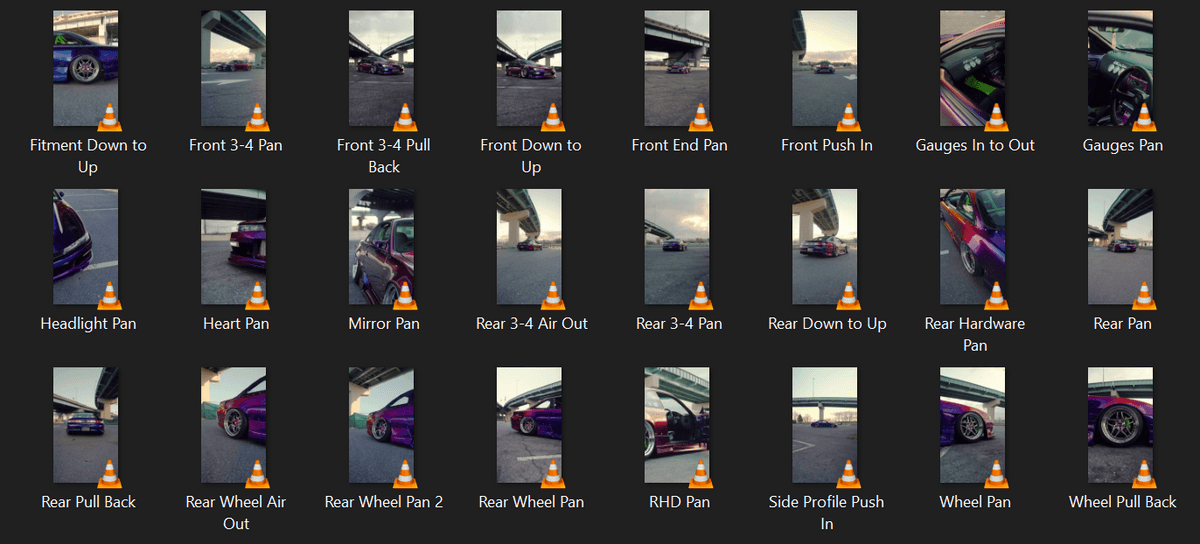Click the VLC cone on Rear 3-4 Air Out
This screenshot has width=1200, height=544.
click(553, 295)
